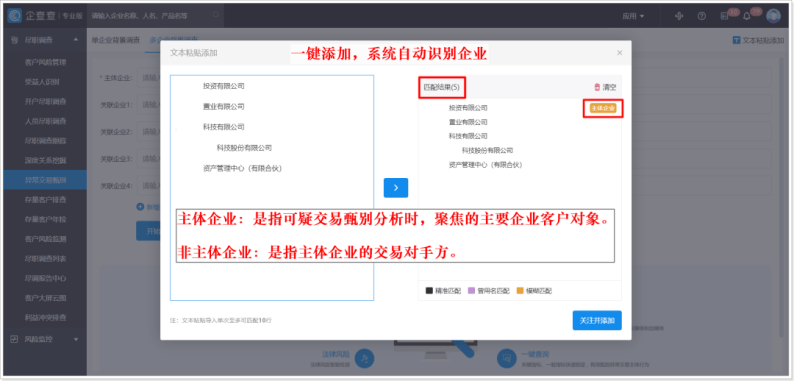
Task: Click the 精准匹配 black legend swatch
Action: click(x=429, y=291)
